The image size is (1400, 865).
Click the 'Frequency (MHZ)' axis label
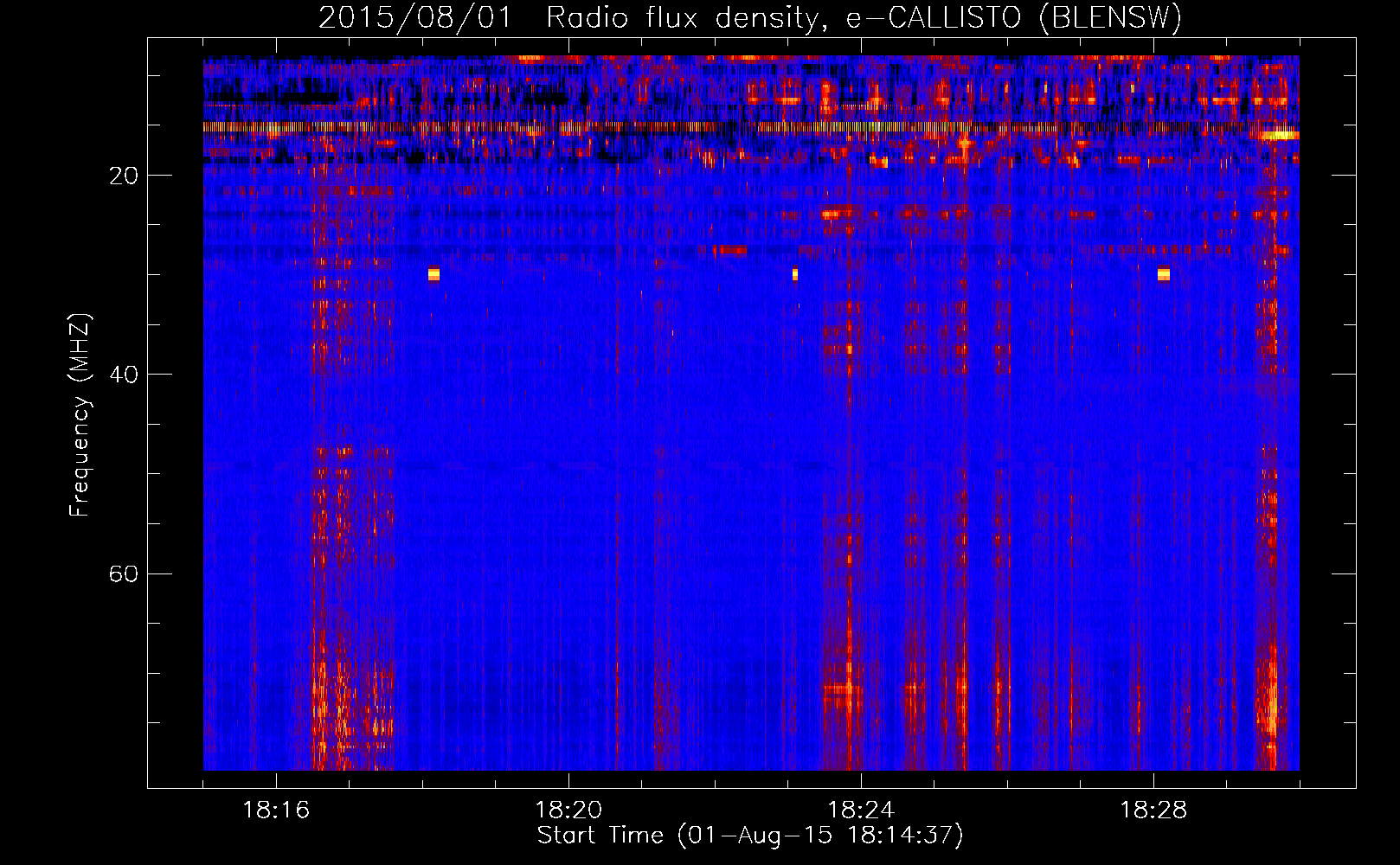pos(80,415)
